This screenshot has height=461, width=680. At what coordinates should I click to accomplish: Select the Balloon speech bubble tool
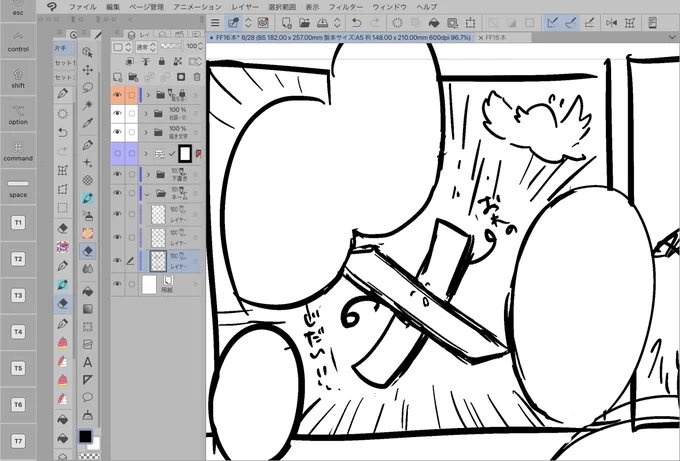87,397
